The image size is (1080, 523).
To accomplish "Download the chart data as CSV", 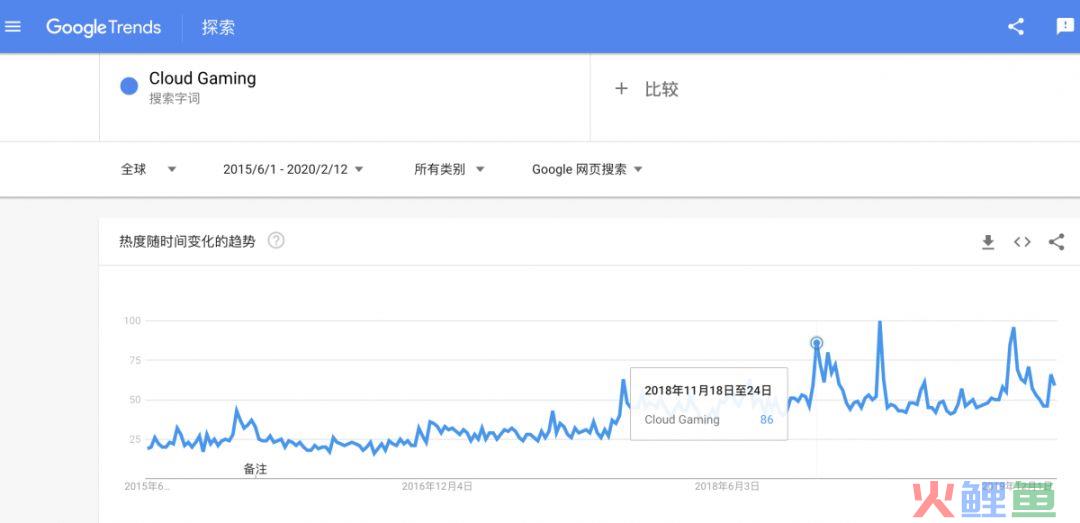I will click(988, 242).
